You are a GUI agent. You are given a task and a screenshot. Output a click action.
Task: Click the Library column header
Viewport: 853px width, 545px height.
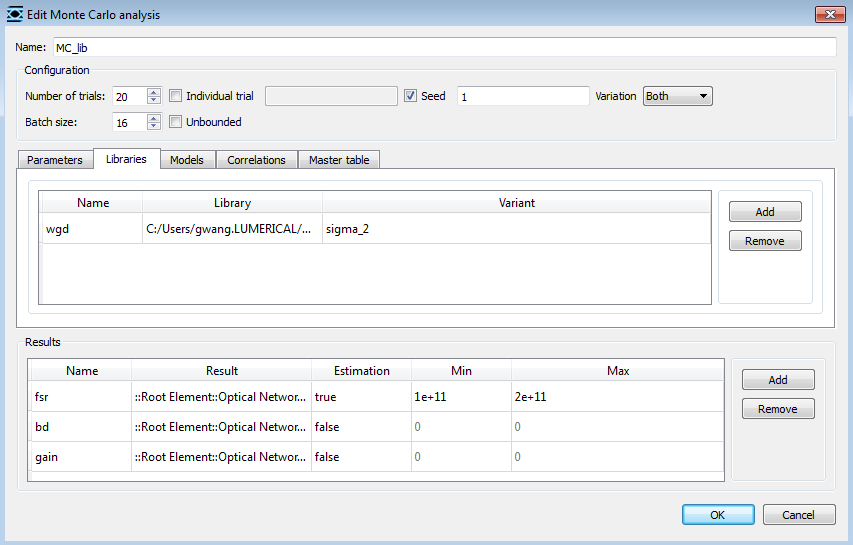[232, 203]
